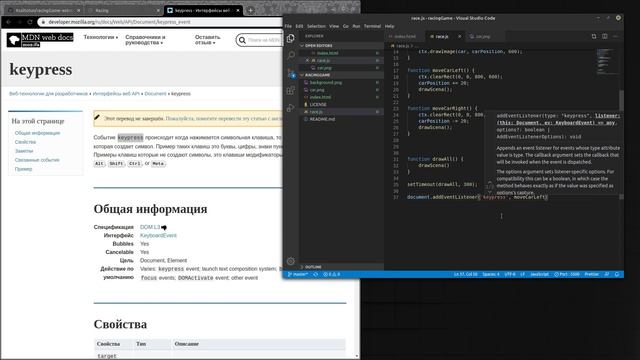Click the Ln 37, Col position in status bar

pos(465,274)
